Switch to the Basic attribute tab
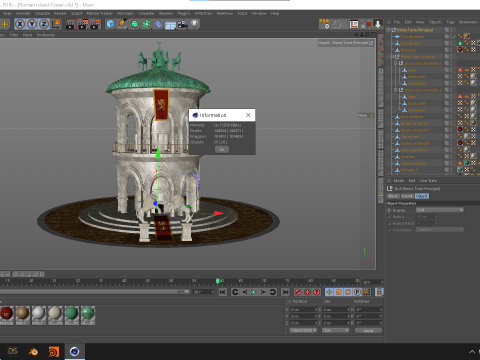 pyautogui.click(x=393, y=196)
